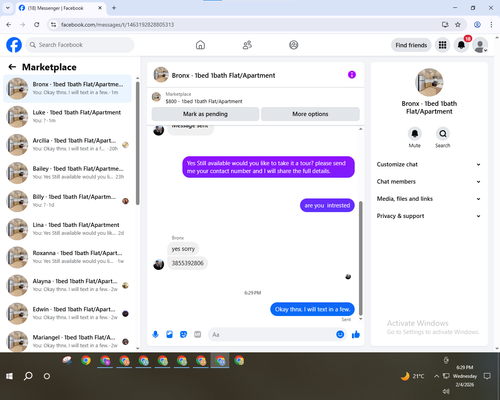Open the Alayna 1bed 1bath conversation
This screenshot has width=500, height=400.
68,285
